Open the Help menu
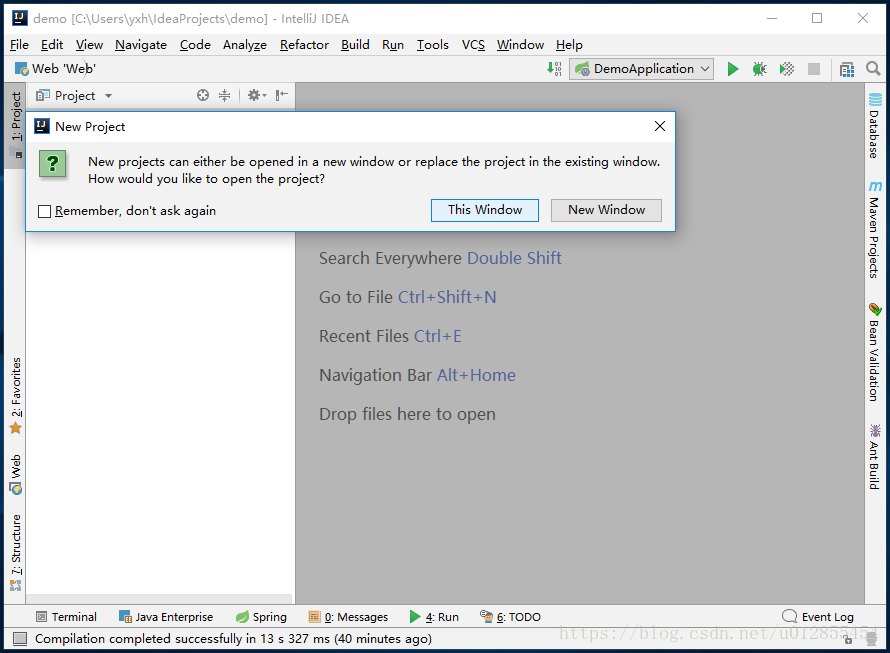 [569, 45]
